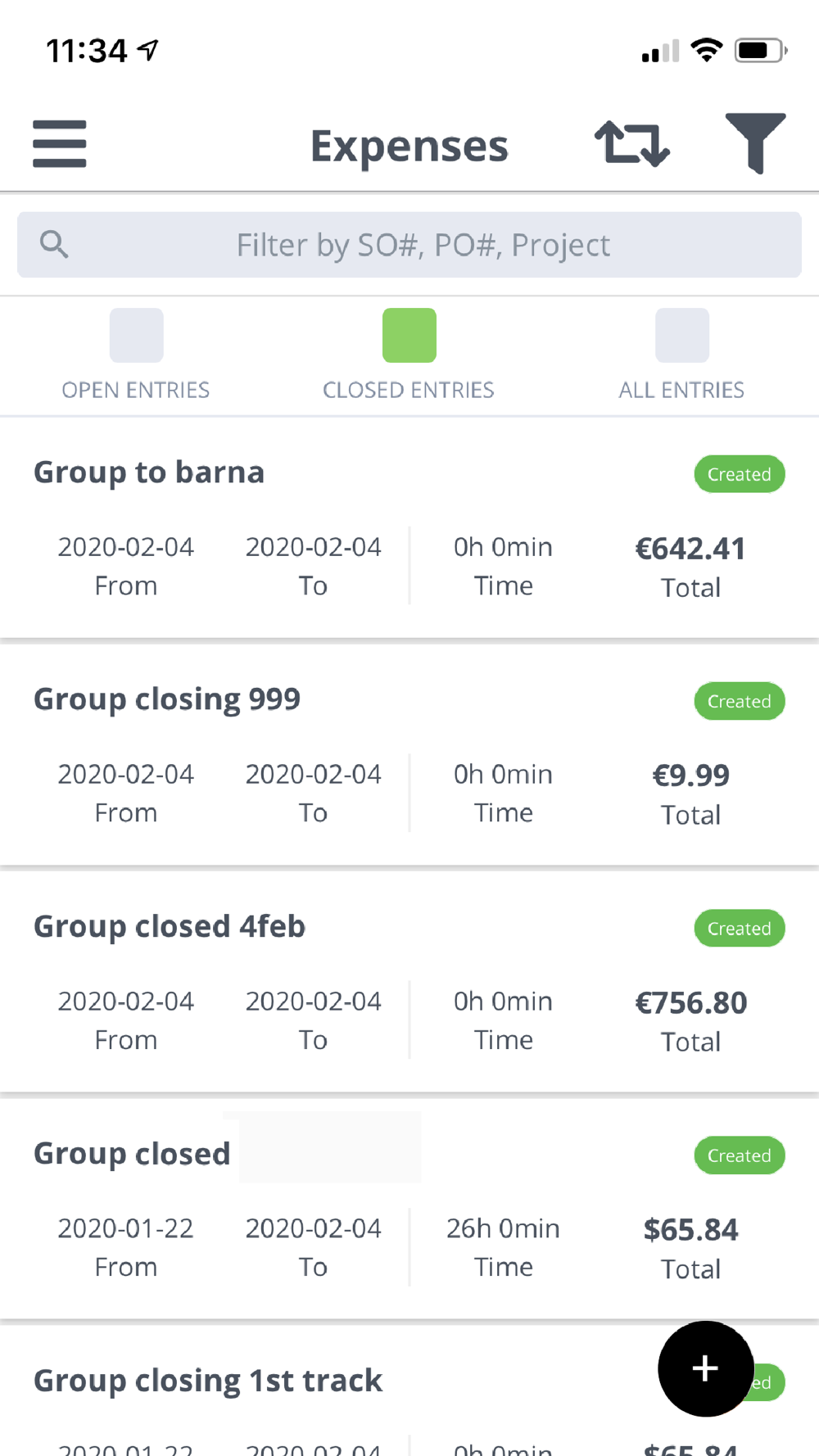
Task: Tap the location arrow beside the clock
Action: tap(148, 51)
